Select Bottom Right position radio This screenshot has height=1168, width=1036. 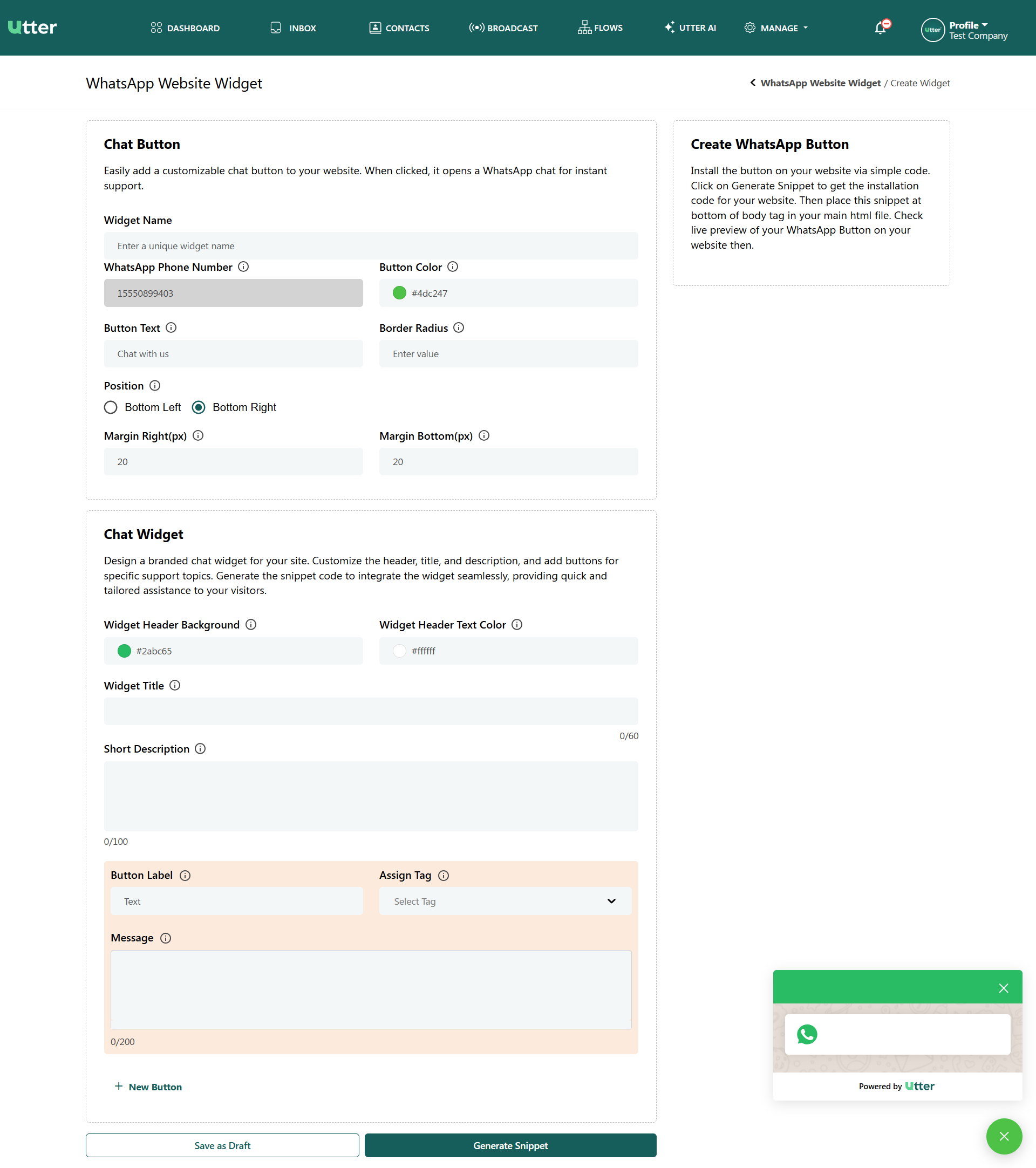(x=198, y=407)
